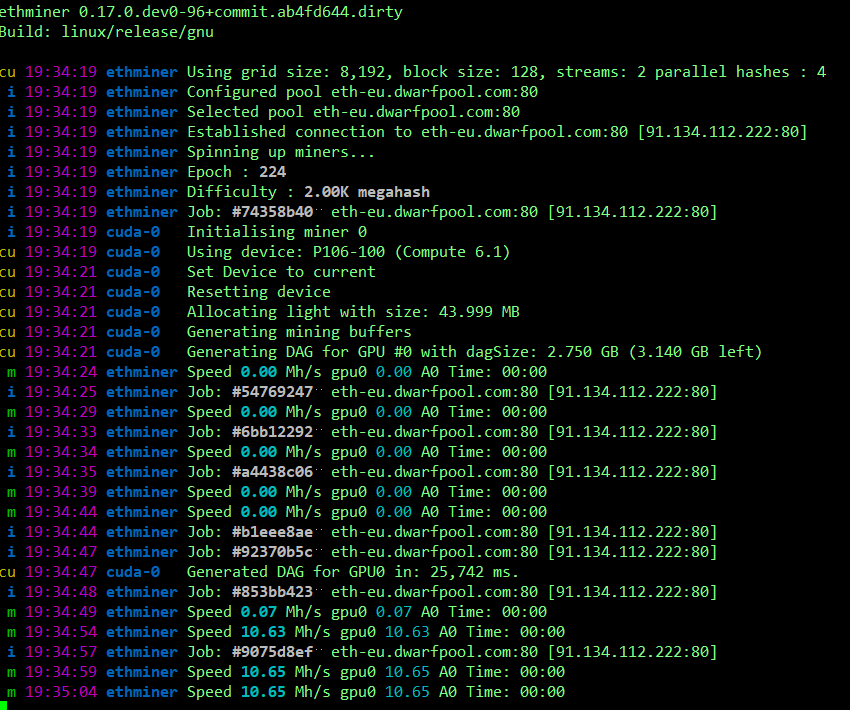Viewport: 850px width, 710px height.
Task: Click the 'Selected pool' dwarfpool address
Action: [416, 112]
